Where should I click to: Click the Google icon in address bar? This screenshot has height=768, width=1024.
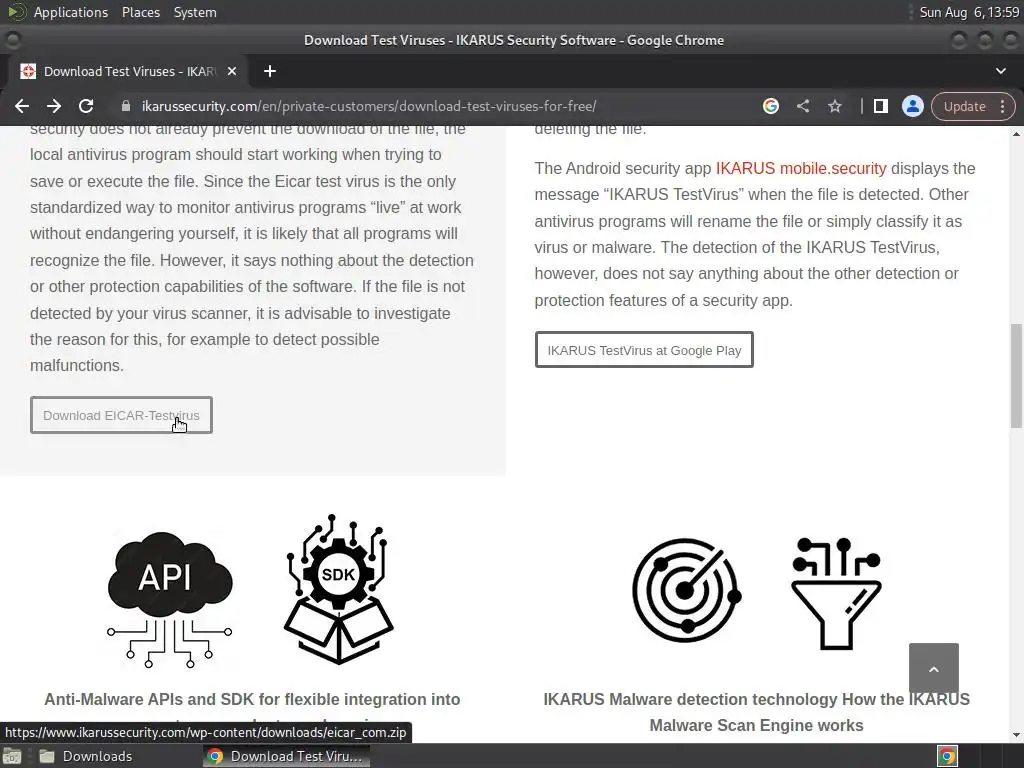(771, 106)
